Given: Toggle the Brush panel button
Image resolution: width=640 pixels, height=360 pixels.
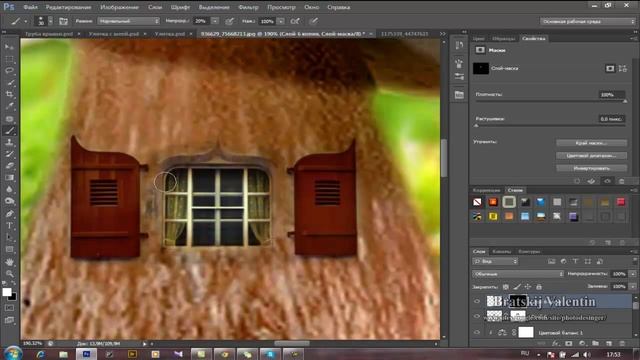Looking at the screenshot, I should [63, 21].
